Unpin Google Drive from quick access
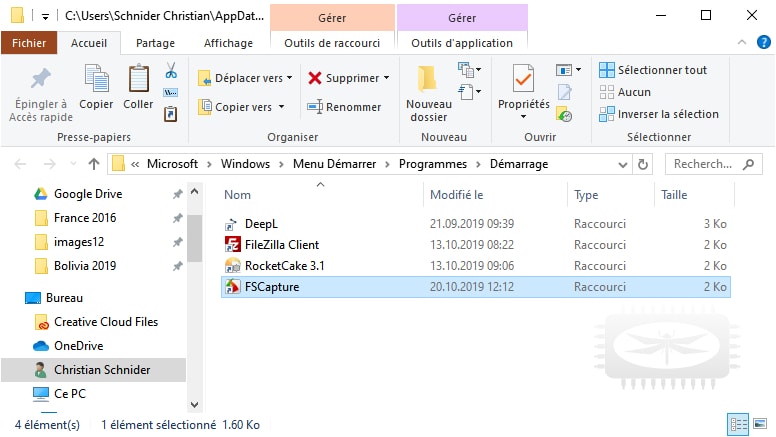Viewport: 776px width, 437px height. pos(177,194)
